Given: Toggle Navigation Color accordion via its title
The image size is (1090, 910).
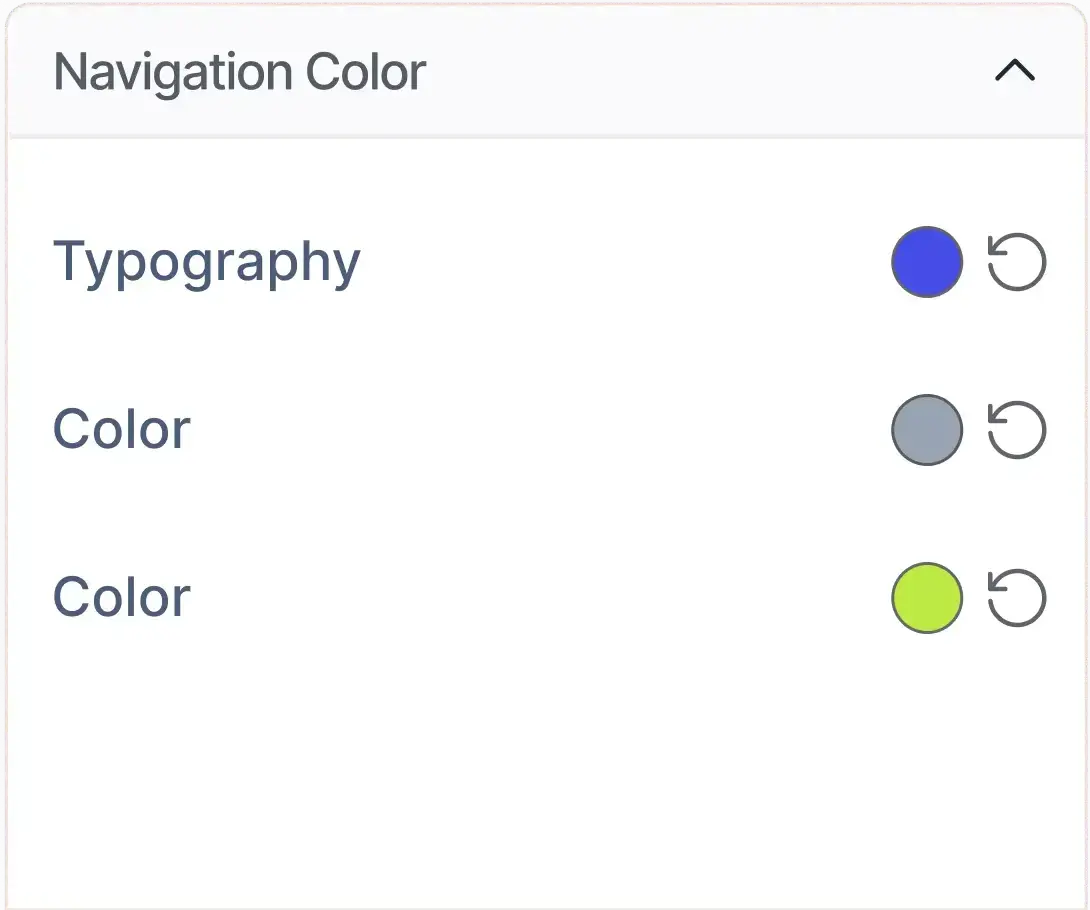Looking at the screenshot, I should coord(240,72).
